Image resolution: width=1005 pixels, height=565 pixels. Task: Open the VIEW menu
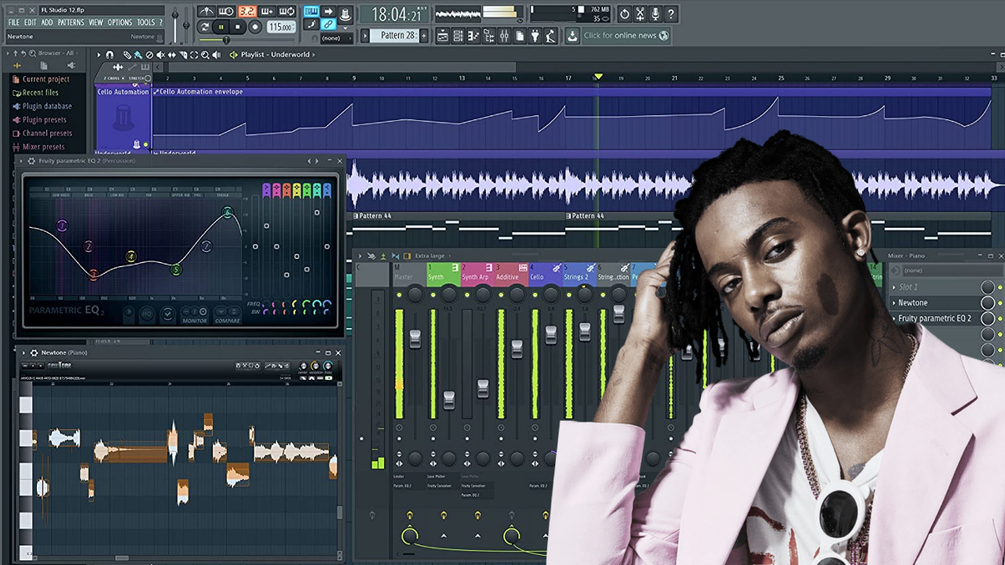[x=96, y=22]
